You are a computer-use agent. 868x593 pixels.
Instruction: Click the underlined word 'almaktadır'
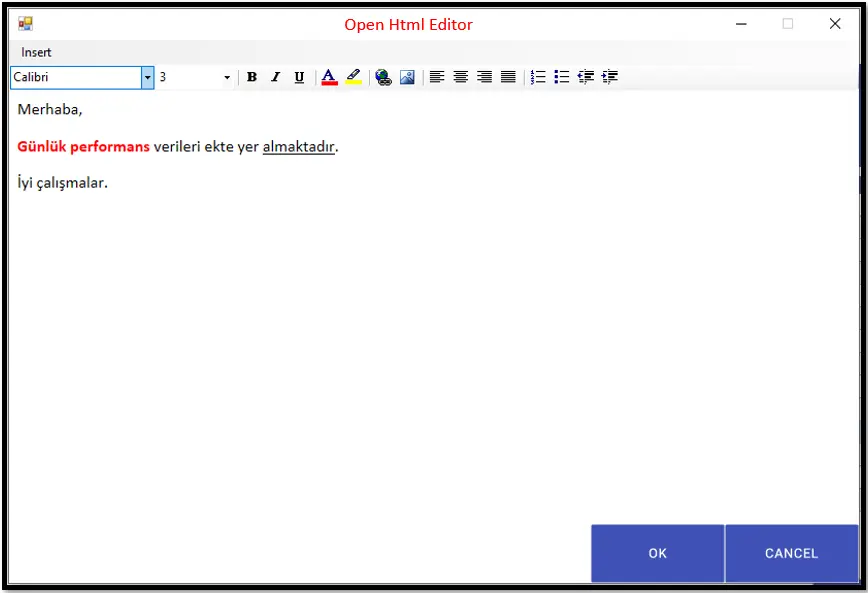(x=299, y=147)
